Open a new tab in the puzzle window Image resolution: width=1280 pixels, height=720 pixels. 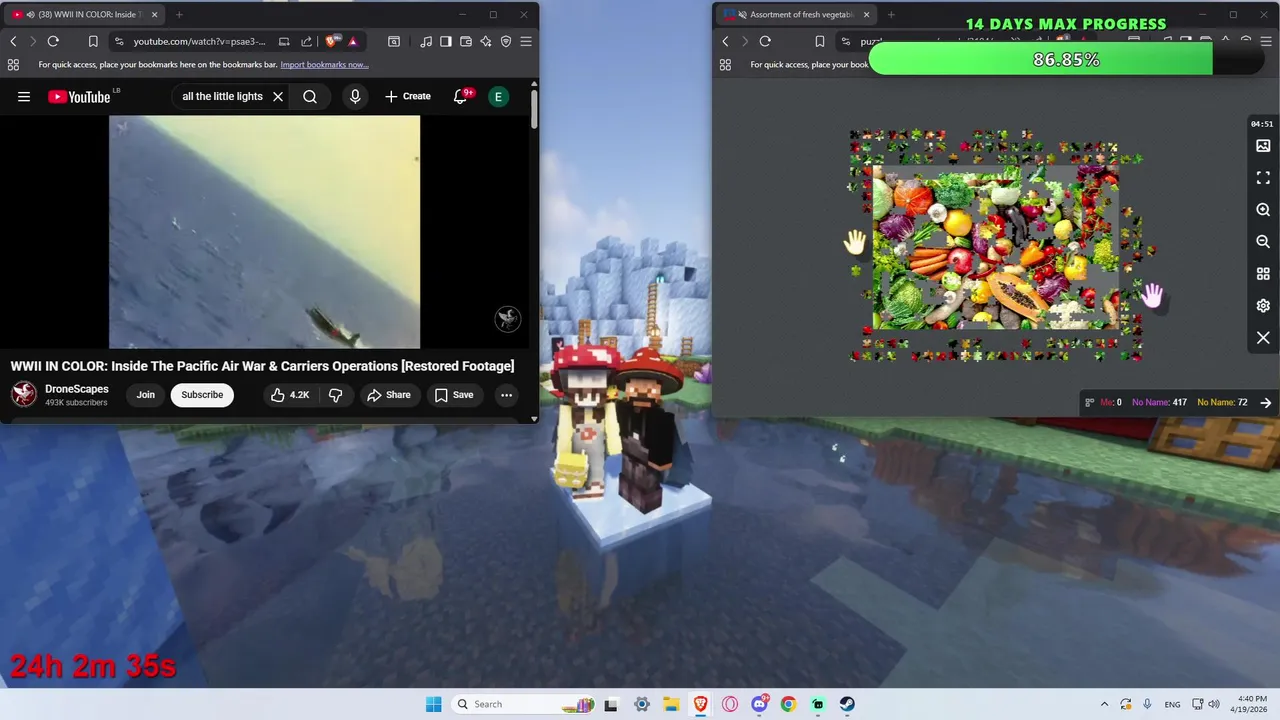pyautogui.click(x=891, y=15)
